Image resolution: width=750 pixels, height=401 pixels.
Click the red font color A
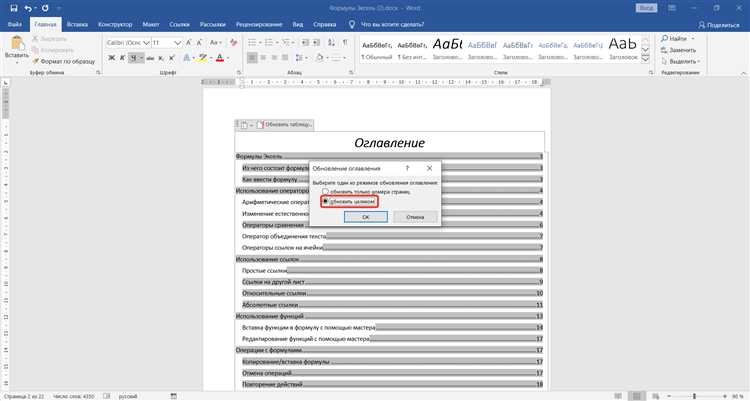(220, 58)
